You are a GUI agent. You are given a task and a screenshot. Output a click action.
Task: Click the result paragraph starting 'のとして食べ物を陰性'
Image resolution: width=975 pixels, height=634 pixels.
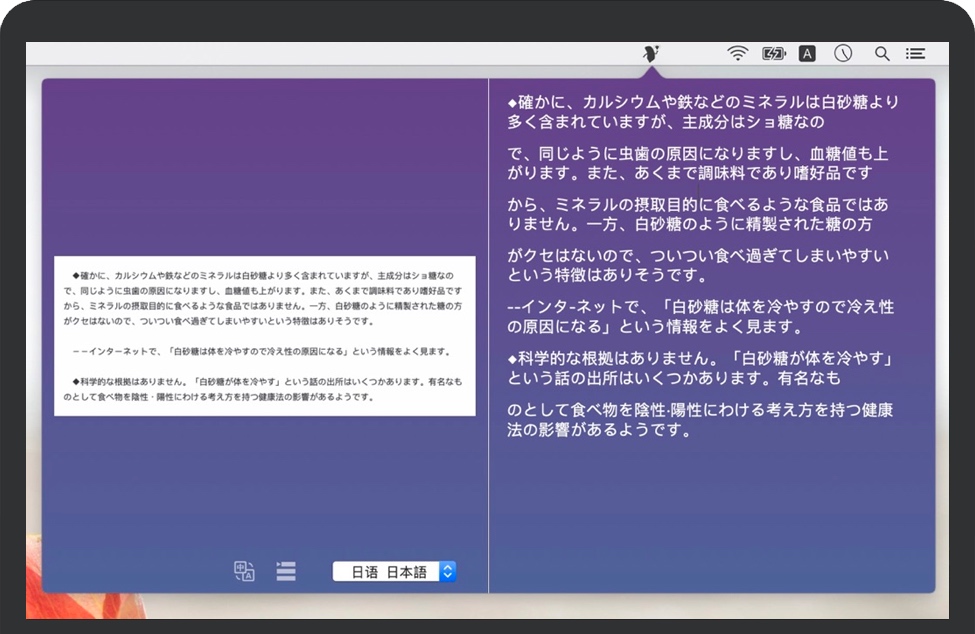pos(699,420)
